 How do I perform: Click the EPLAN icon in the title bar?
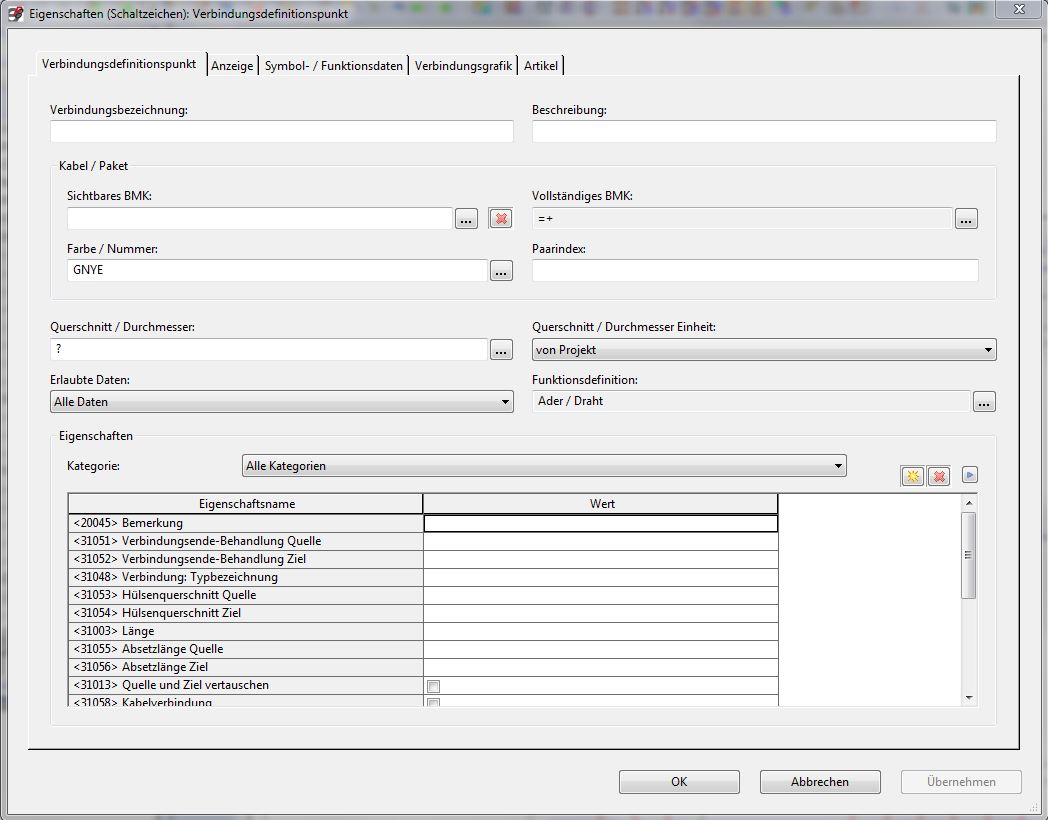[15, 13]
